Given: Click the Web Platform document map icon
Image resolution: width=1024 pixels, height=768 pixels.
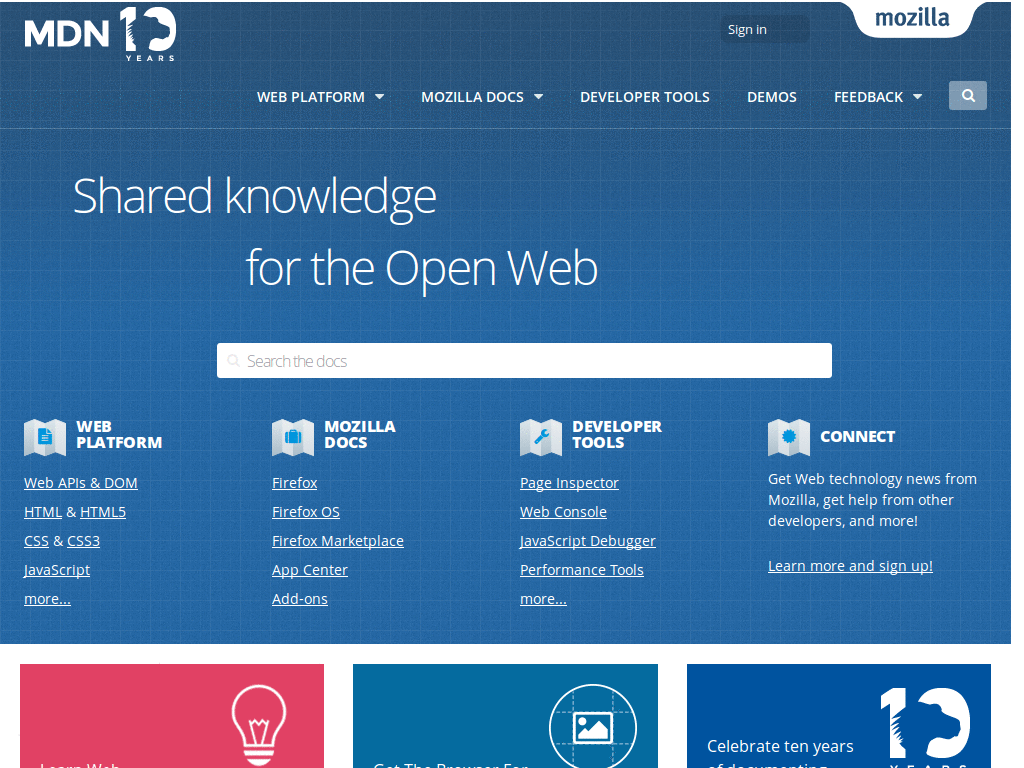Looking at the screenshot, I should click(x=45, y=436).
